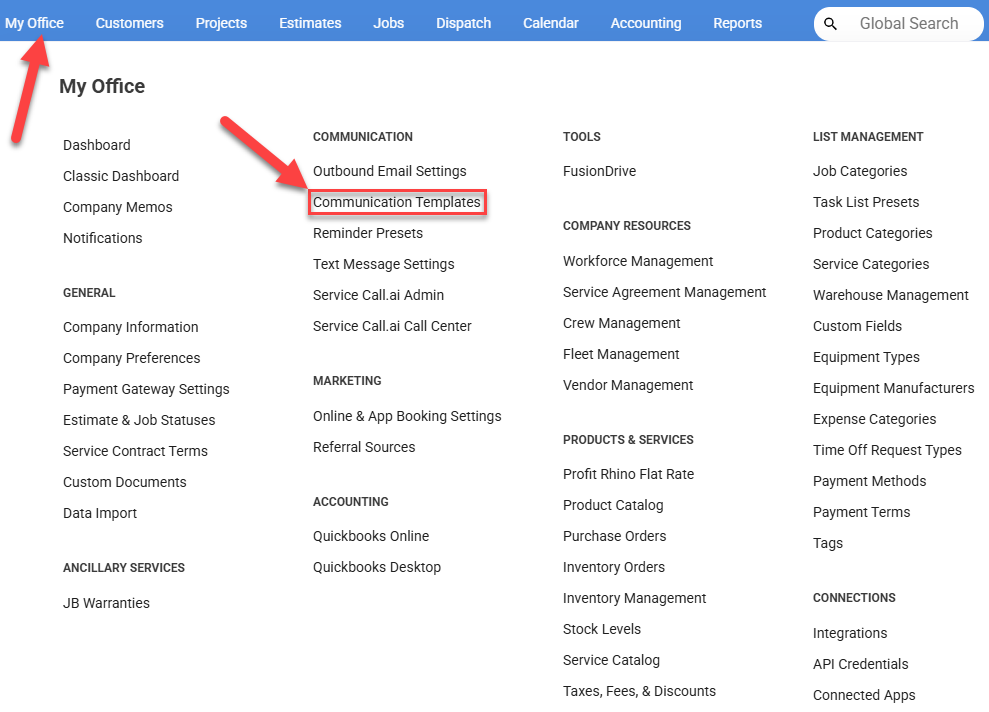
Task: Open Classic Dashboard
Action: point(121,176)
